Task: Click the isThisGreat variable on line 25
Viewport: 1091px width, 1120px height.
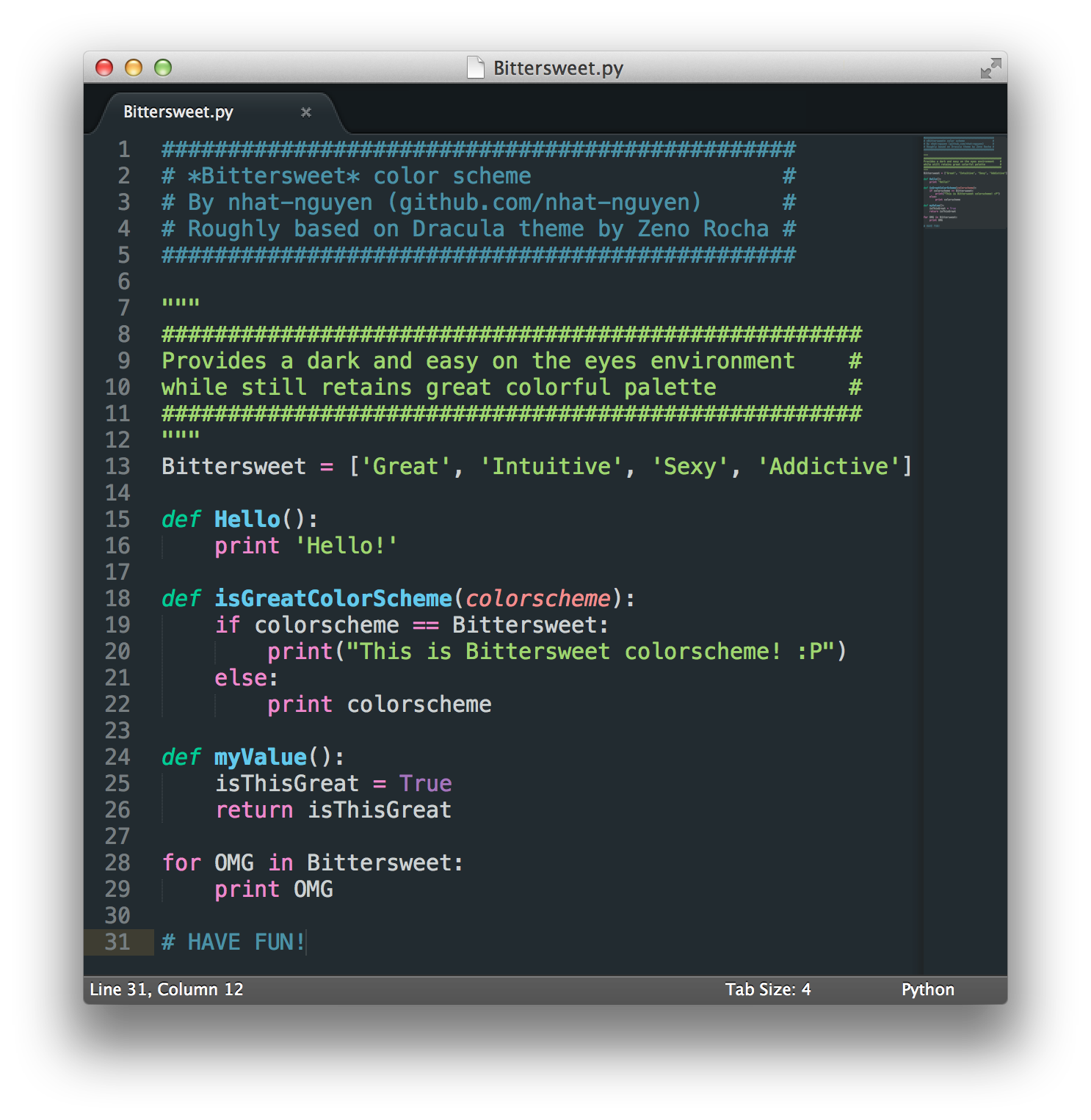Action: (287, 784)
